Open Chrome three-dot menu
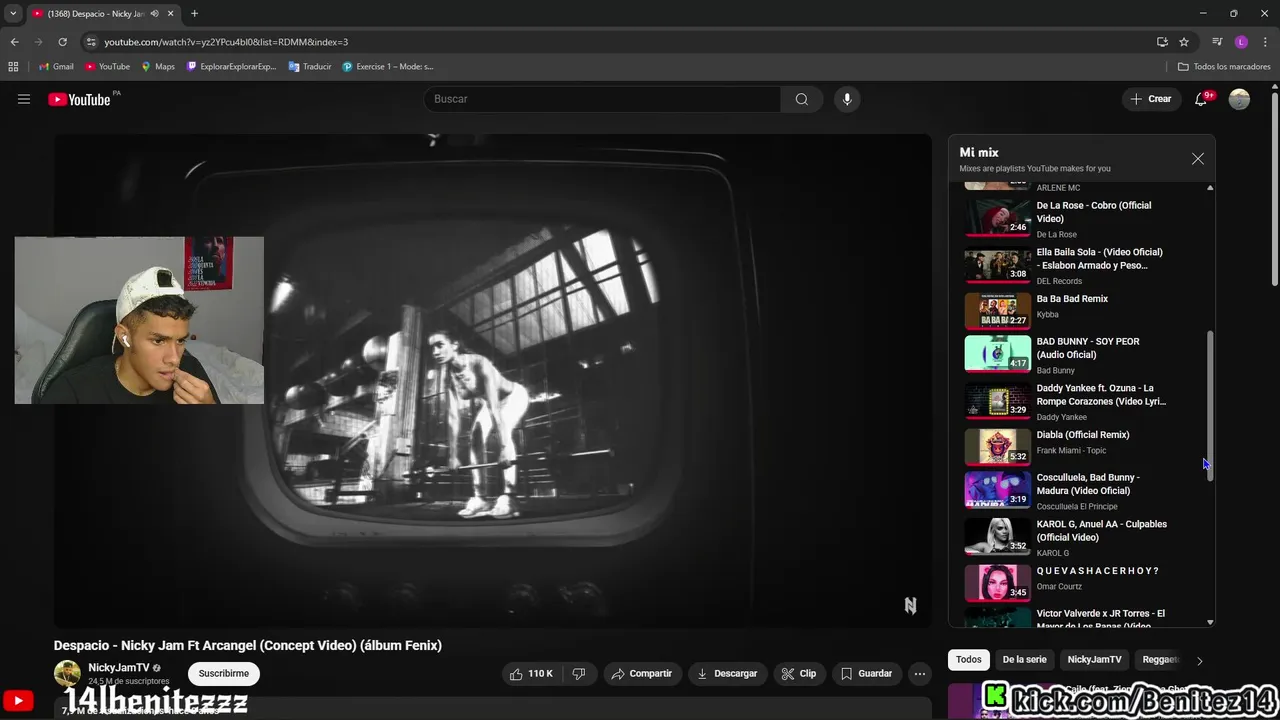 click(x=1265, y=42)
